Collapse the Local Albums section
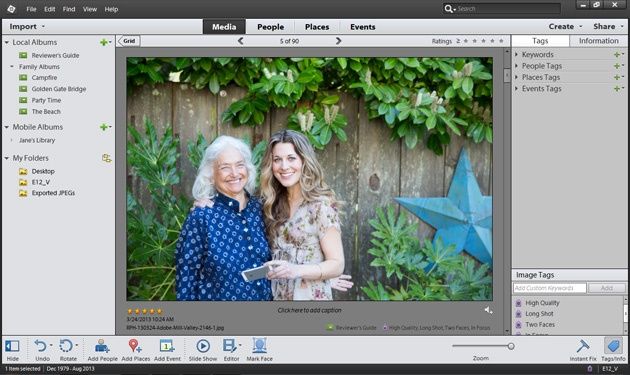 pos(6,42)
